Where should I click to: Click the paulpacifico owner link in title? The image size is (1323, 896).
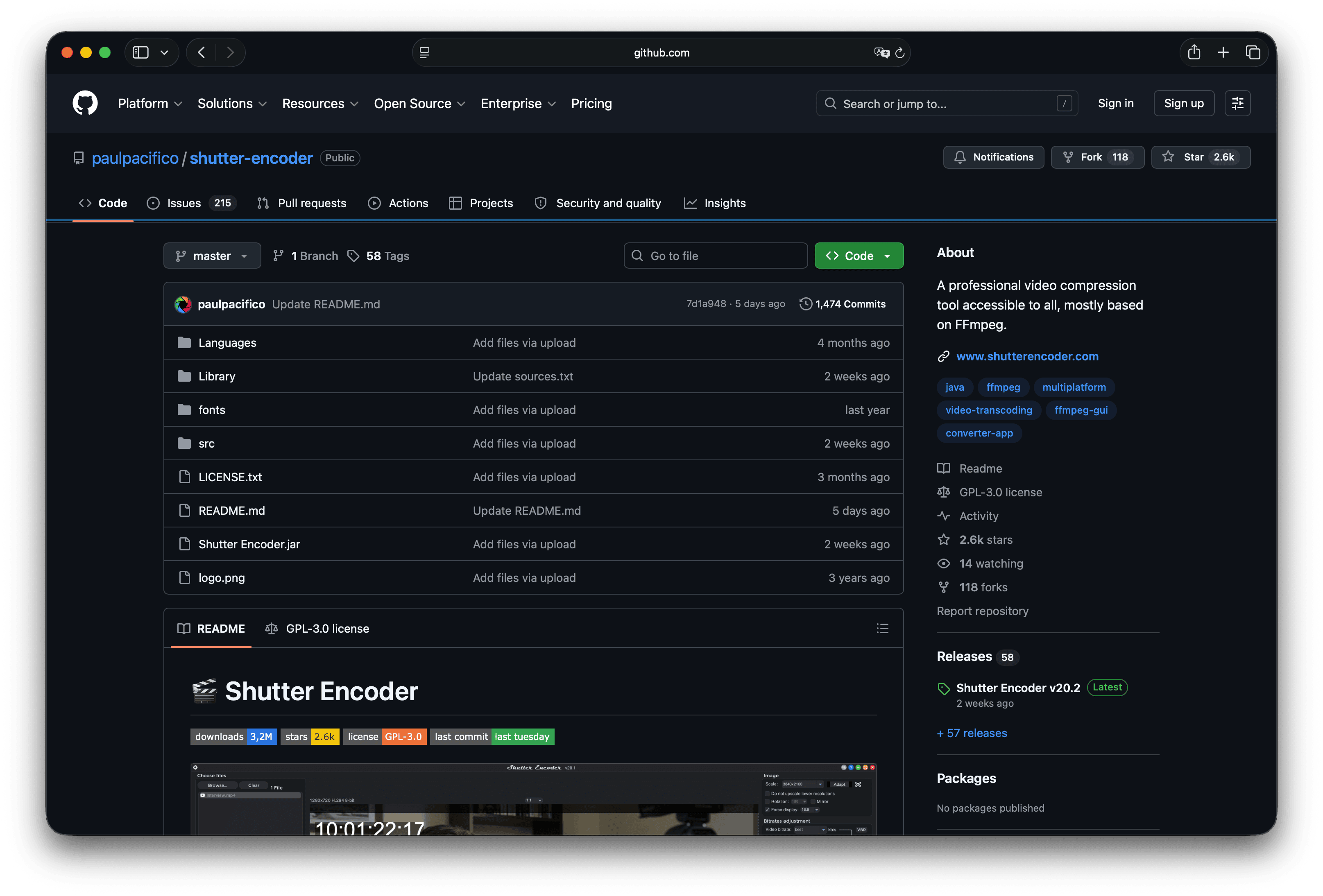(x=135, y=158)
